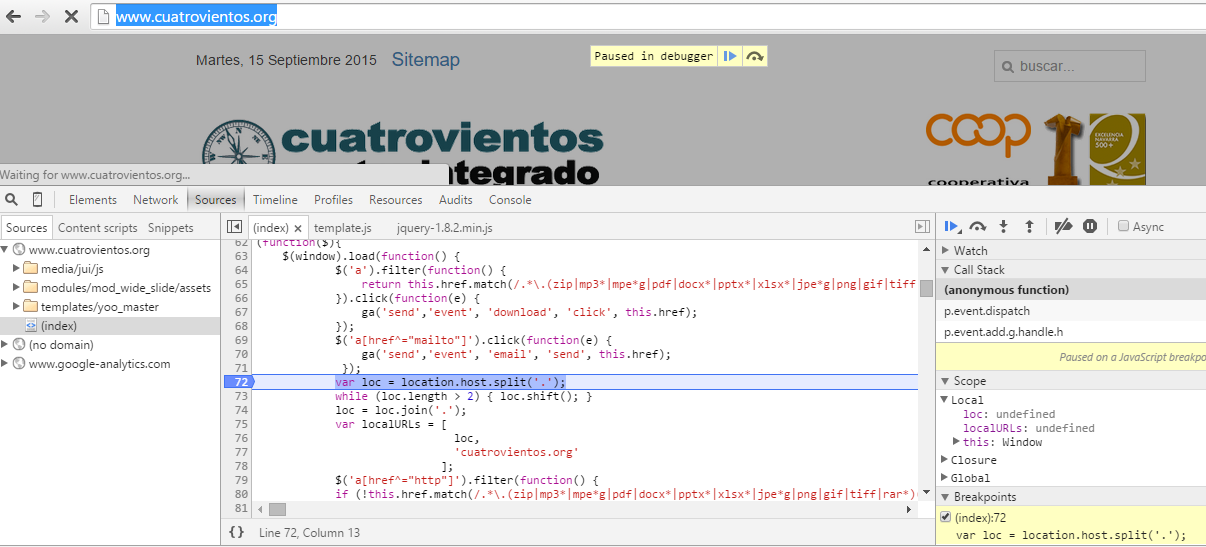Collapse the www.cuatrovientos.org tree node
The width and height of the screenshot is (1206, 547).
[x=6, y=250]
